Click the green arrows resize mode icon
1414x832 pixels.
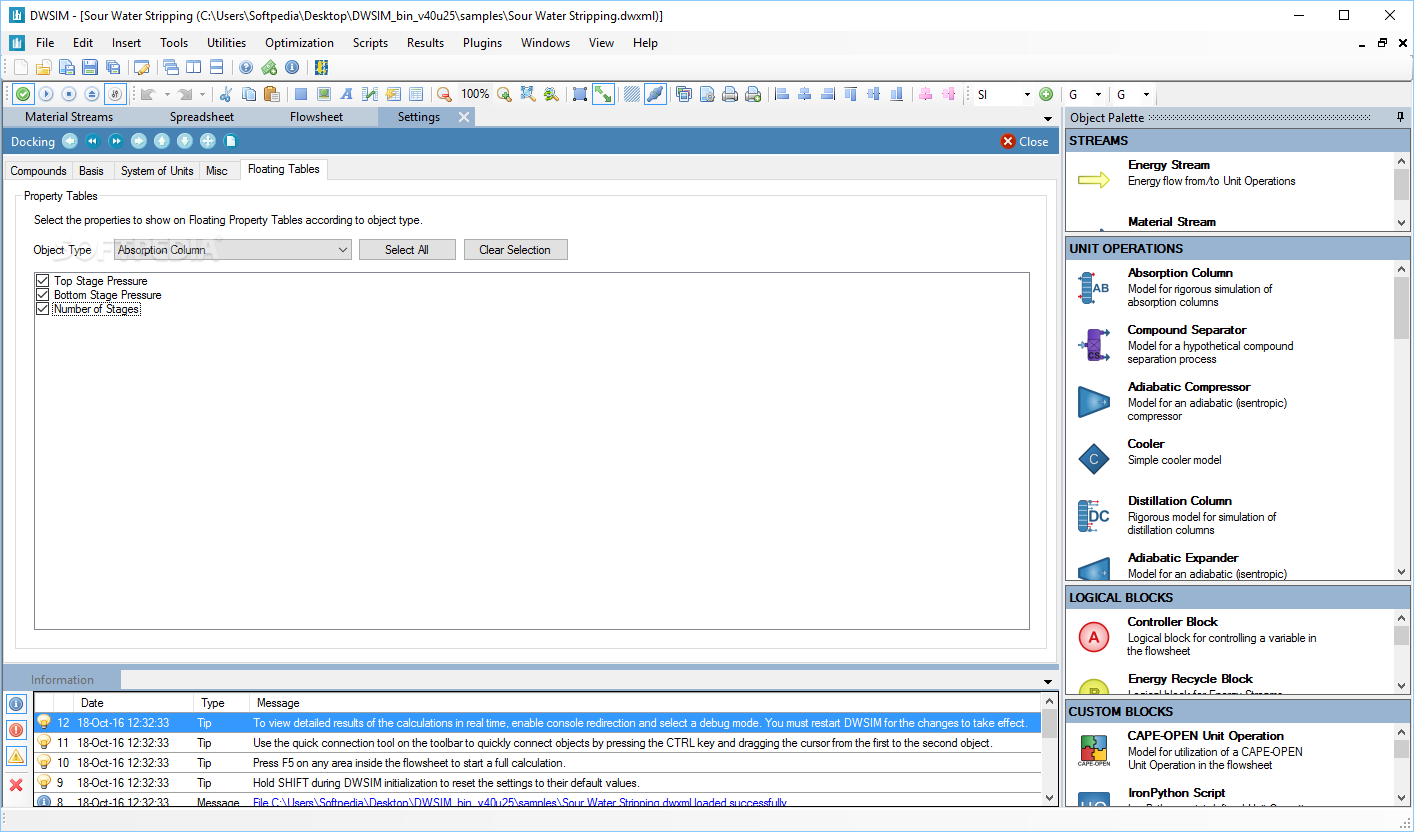(603, 94)
